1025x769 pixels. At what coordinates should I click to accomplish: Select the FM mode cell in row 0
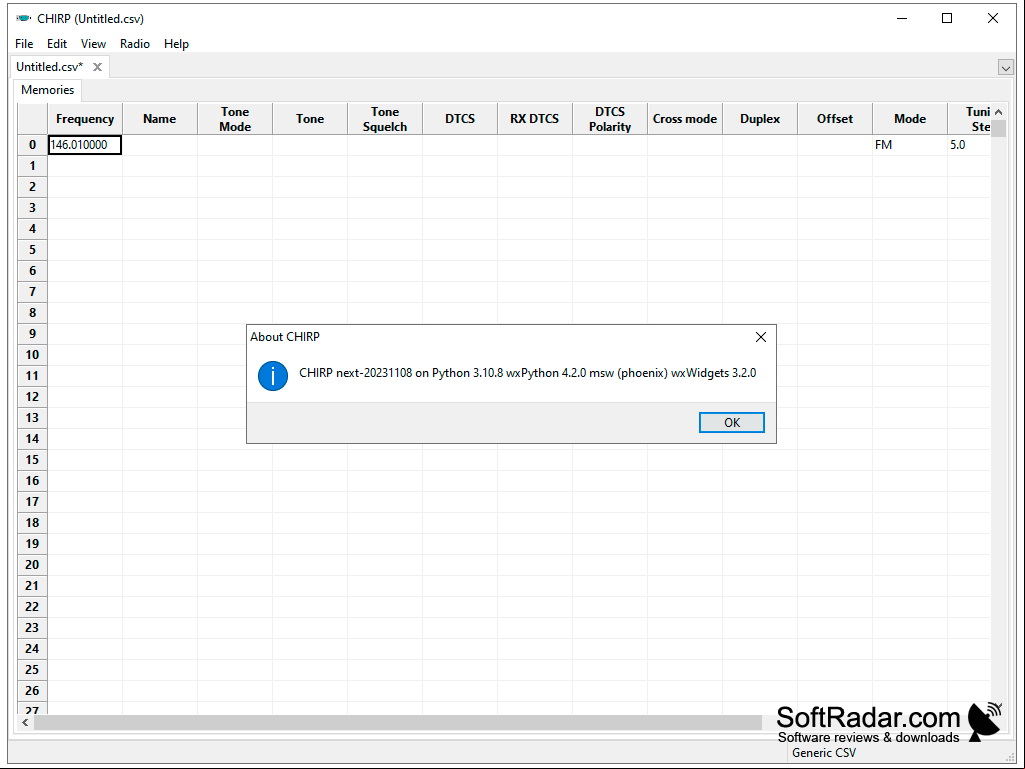click(x=910, y=145)
